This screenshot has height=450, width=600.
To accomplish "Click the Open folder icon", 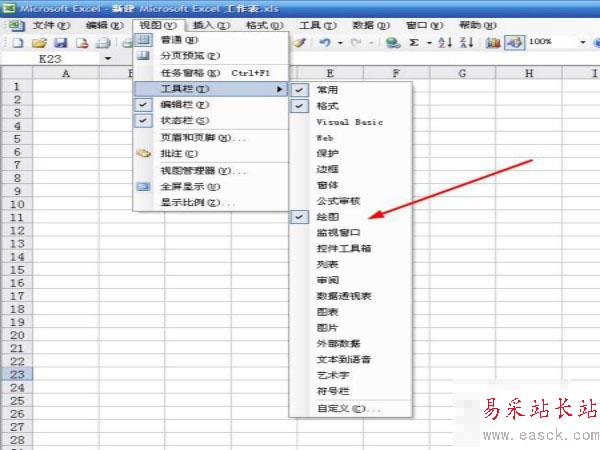I will coord(39,42).
